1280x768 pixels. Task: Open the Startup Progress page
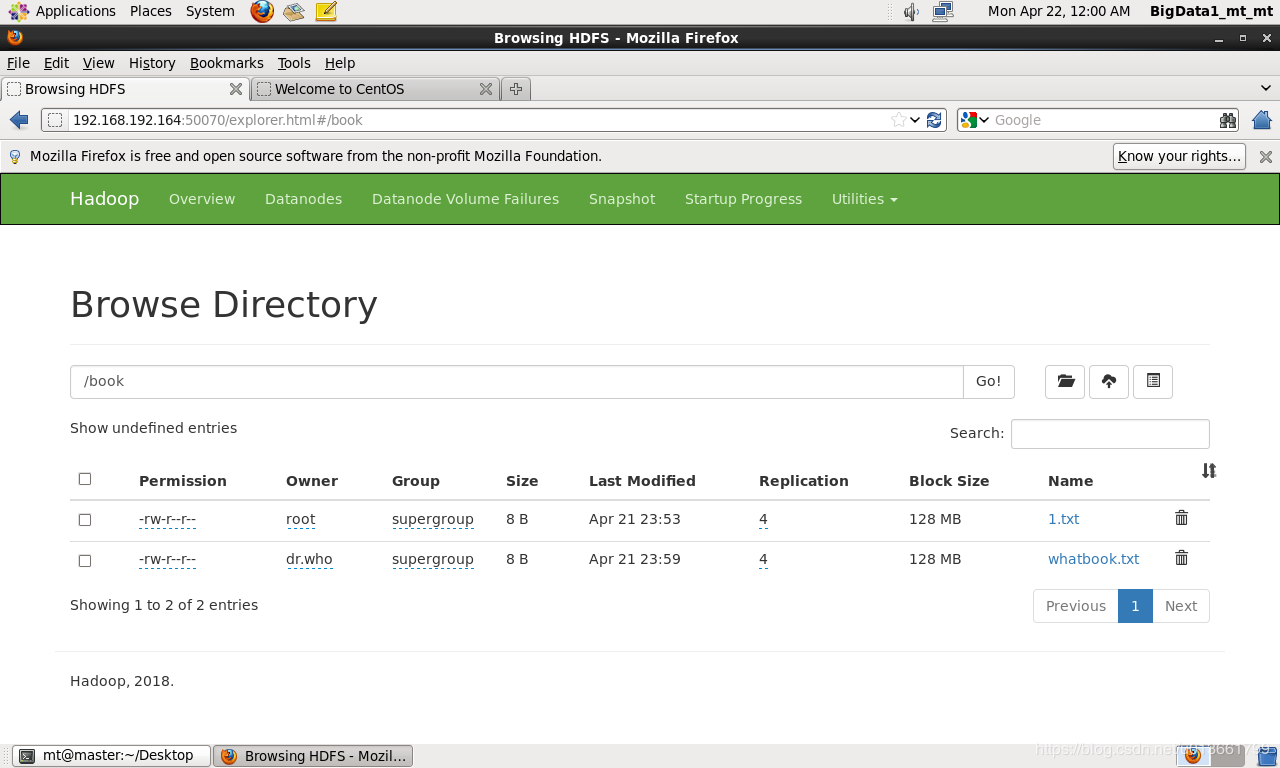point(743,199)
